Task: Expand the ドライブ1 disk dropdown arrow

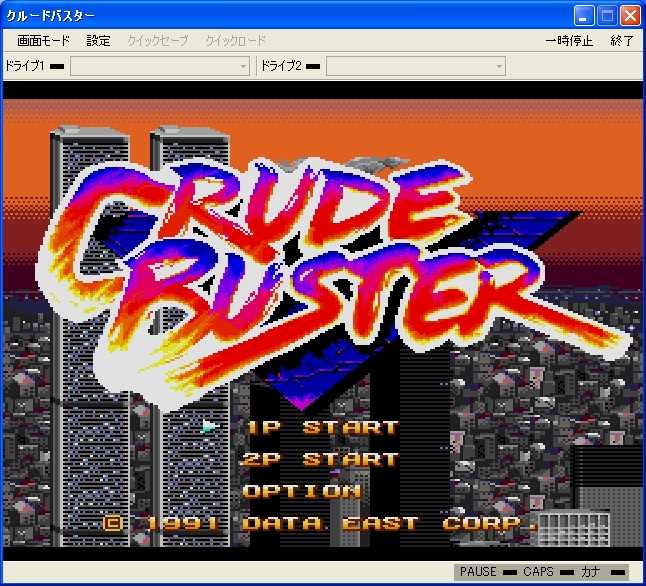Action: 243,66
